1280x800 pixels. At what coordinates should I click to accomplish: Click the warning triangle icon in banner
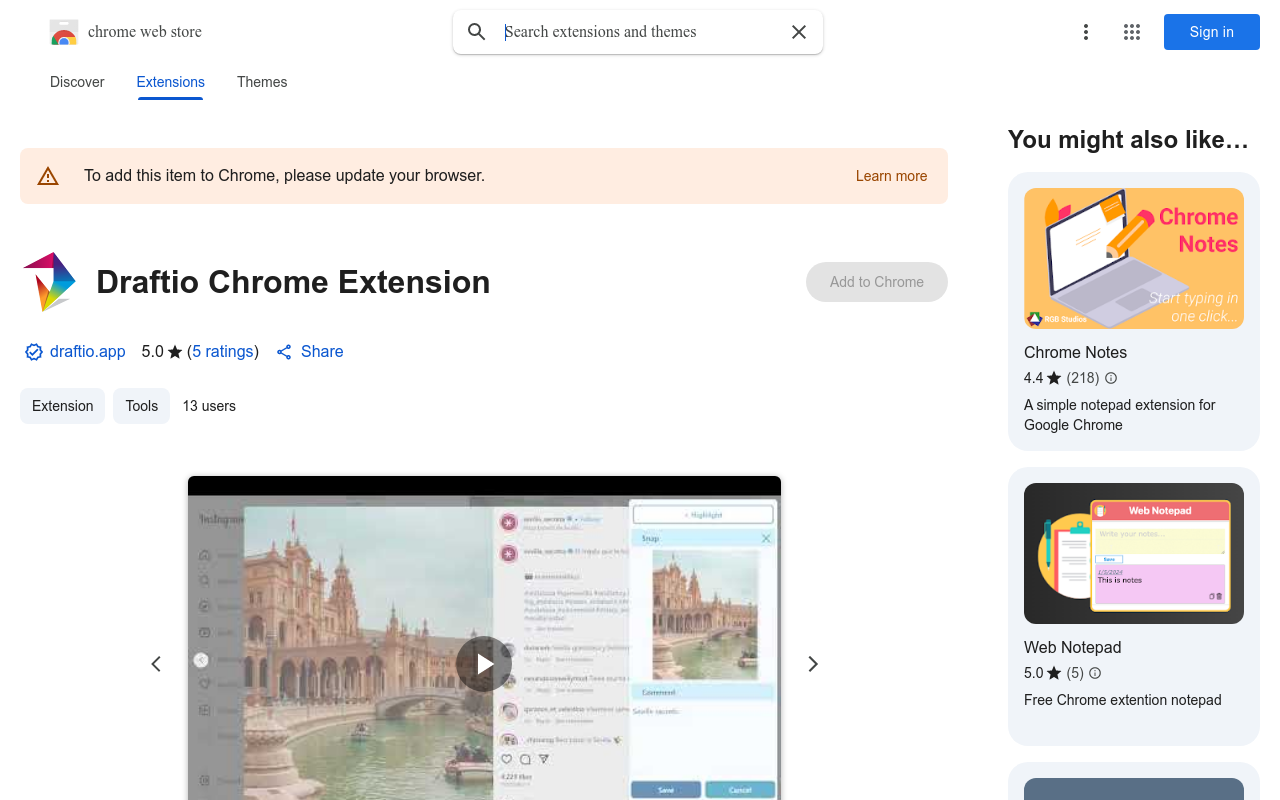[x=48, y=176]
